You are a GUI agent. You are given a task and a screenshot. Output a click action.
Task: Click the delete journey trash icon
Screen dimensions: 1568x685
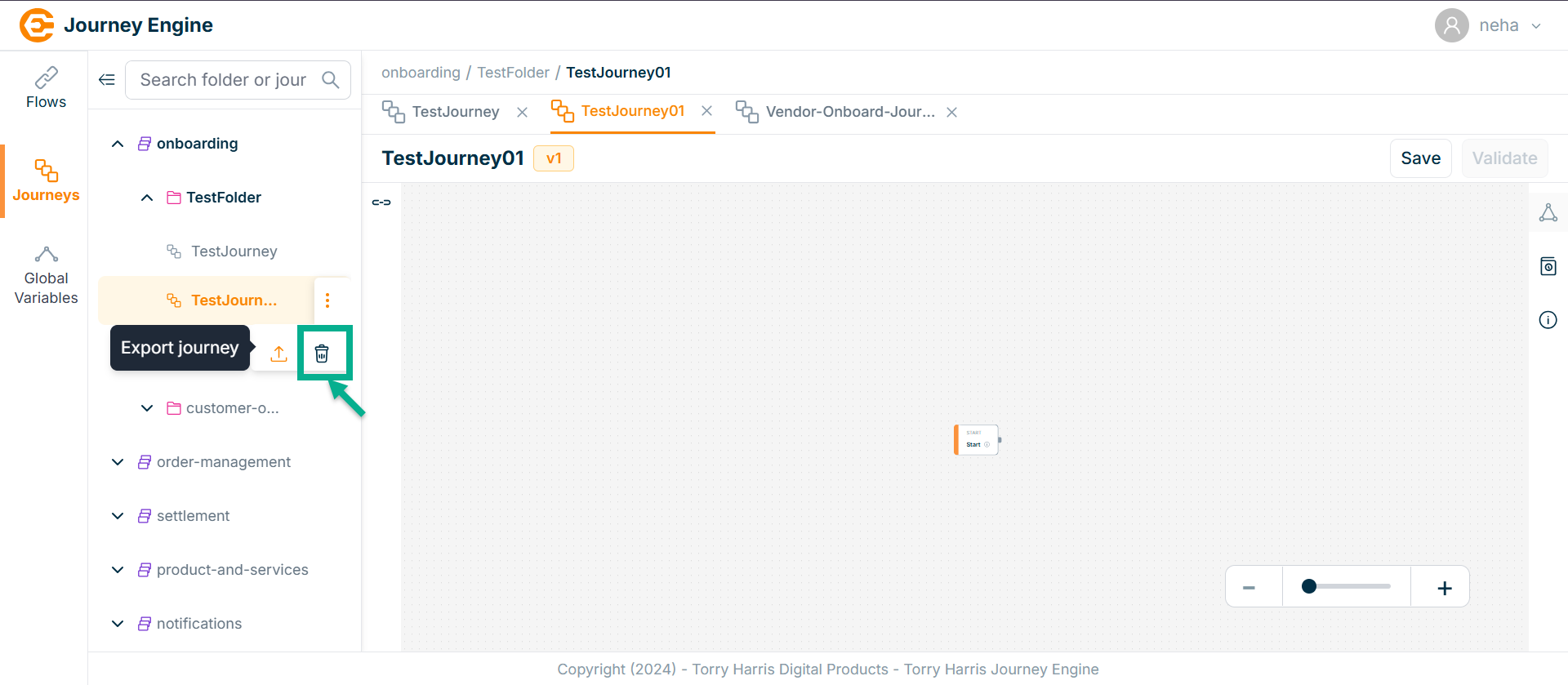coord(322,354)
